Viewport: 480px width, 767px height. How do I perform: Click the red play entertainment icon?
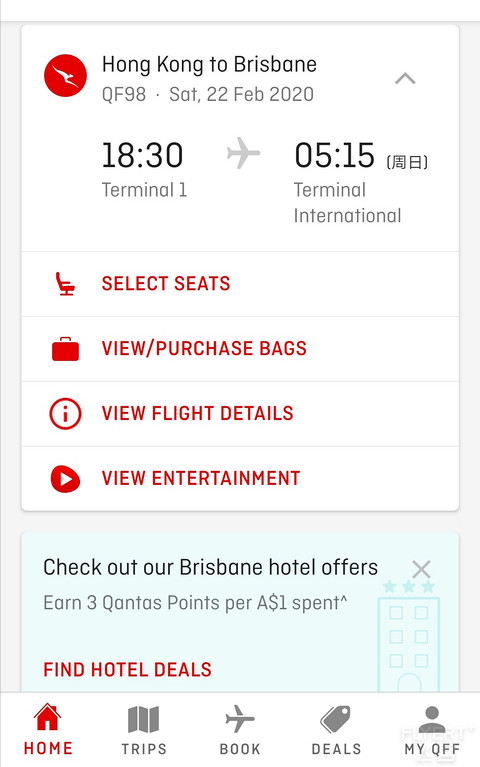click(x=66, y=478)
